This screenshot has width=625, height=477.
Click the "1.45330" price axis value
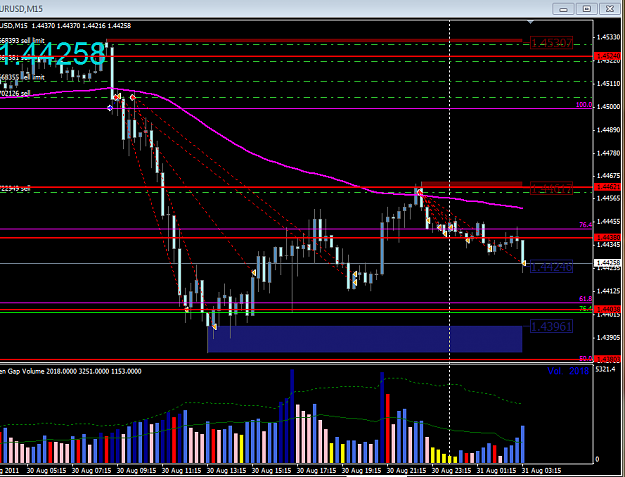pos(607,37)
